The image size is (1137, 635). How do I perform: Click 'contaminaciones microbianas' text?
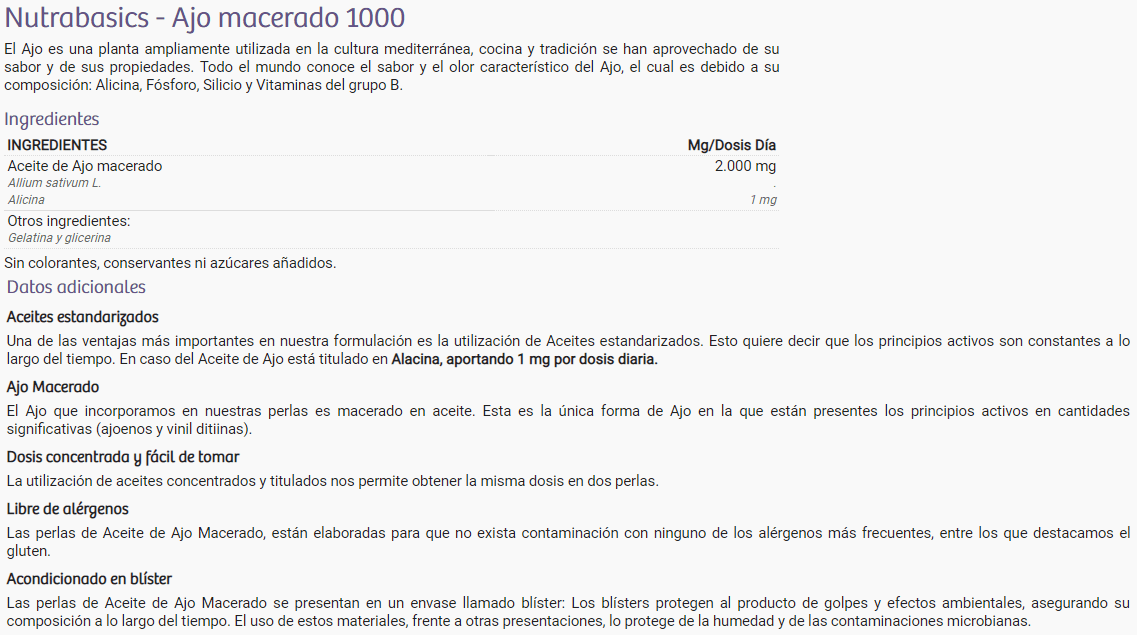click(x=930, y=621)
